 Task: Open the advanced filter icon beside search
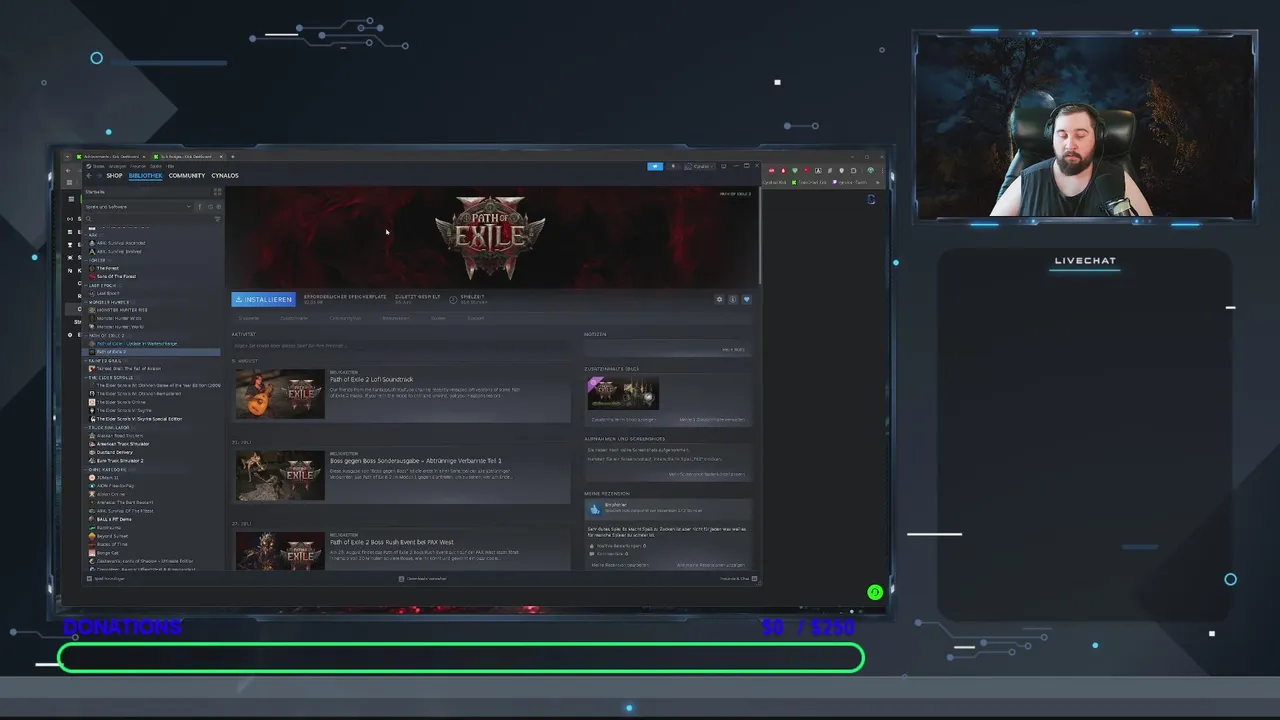(218, 219)
